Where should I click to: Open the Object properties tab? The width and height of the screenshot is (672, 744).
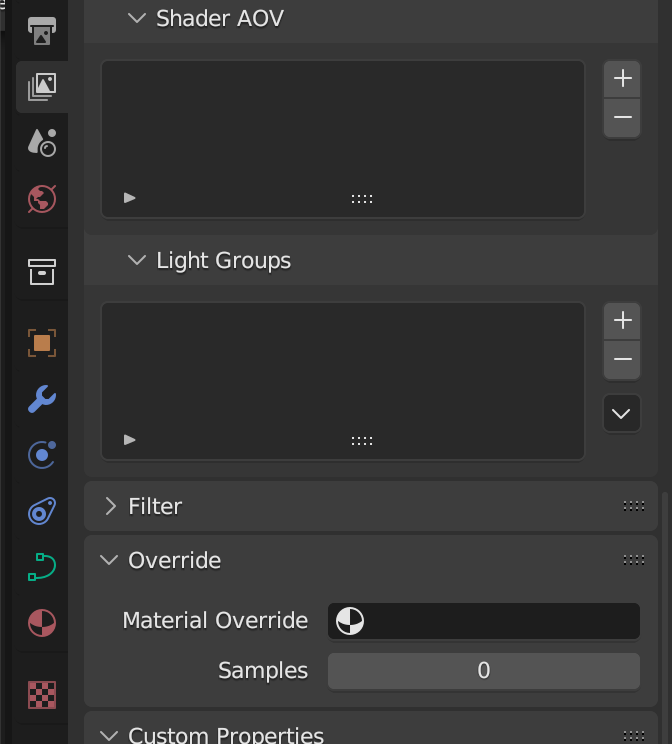coord(42,343)
